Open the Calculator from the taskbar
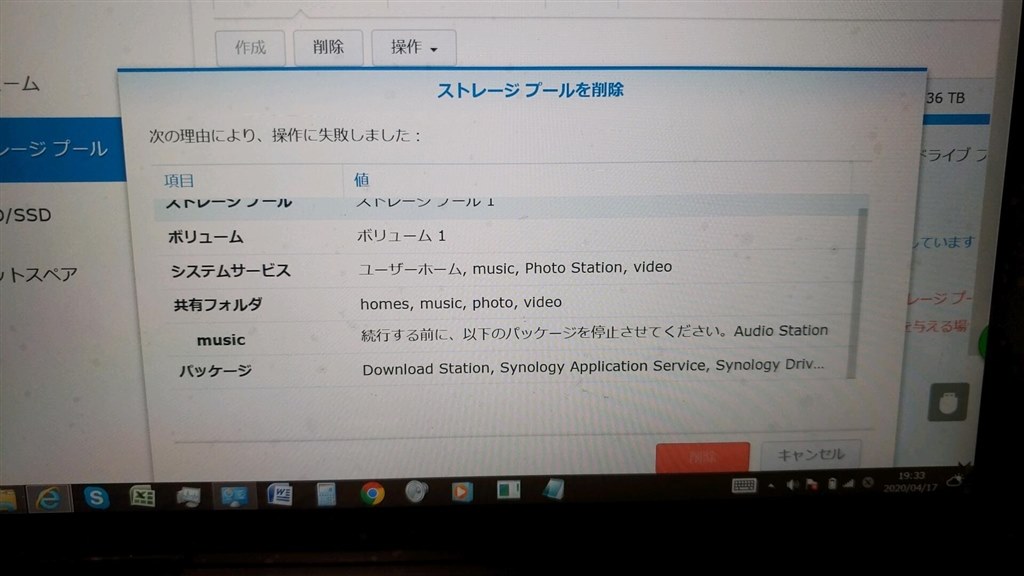 326,494
